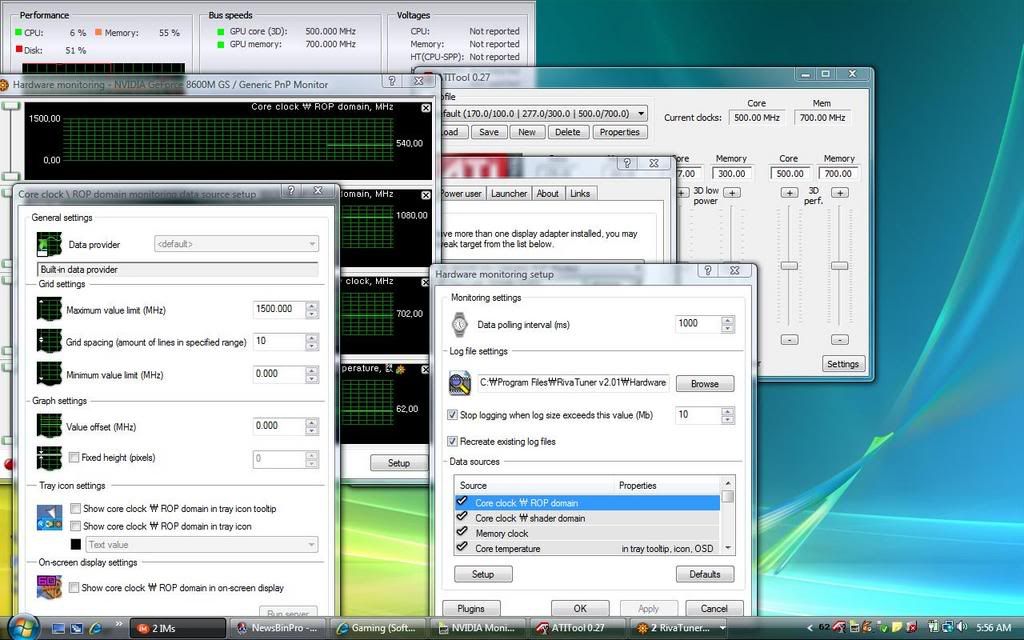Click the volume speaker tray icon

tap(963, 627)
